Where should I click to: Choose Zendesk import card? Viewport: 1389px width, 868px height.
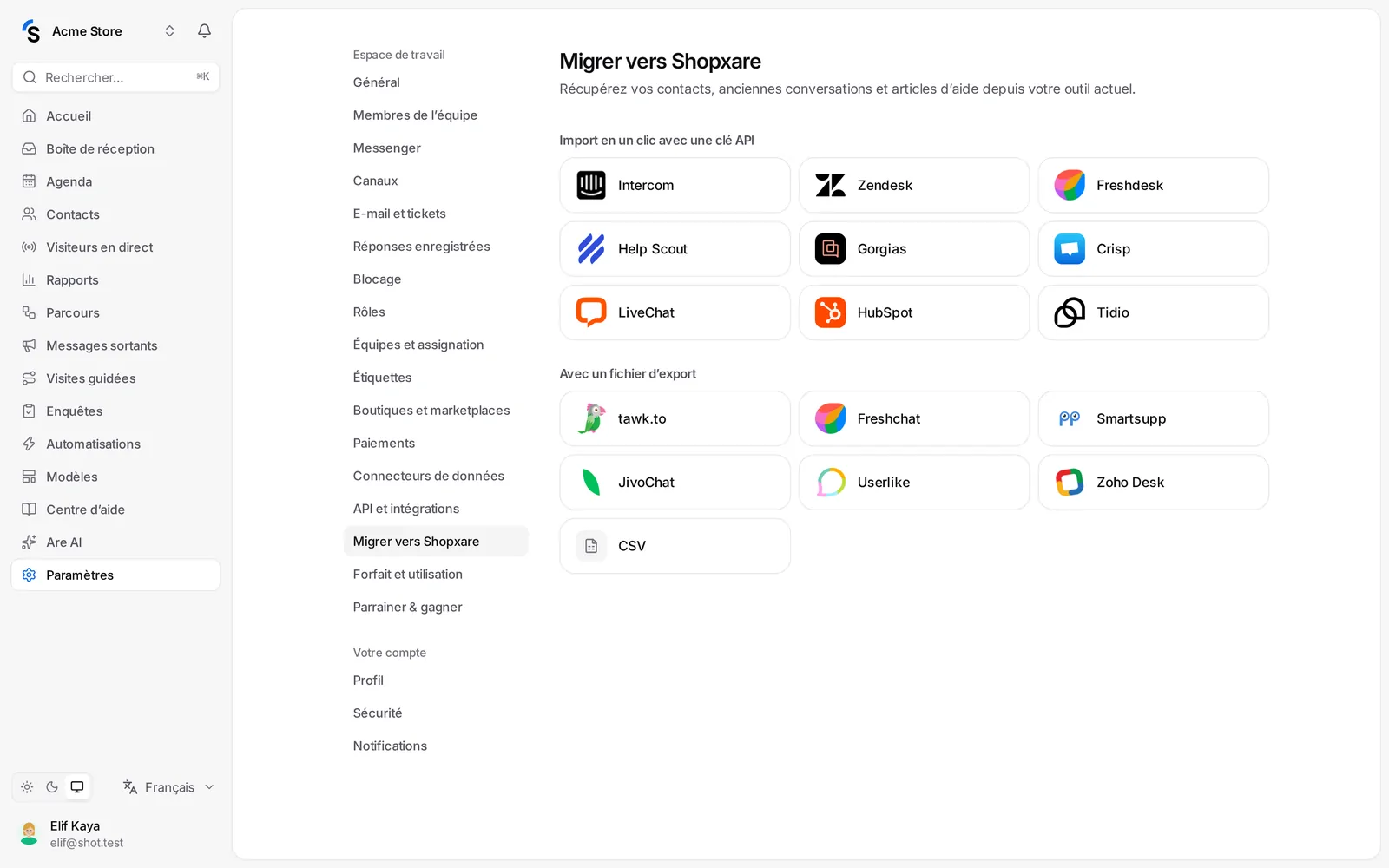[914, 185]
